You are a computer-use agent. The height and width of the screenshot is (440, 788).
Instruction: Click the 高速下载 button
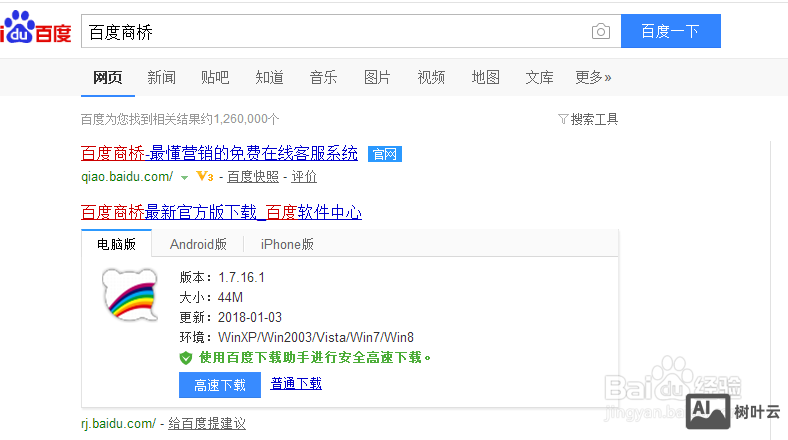click(220, 385)
